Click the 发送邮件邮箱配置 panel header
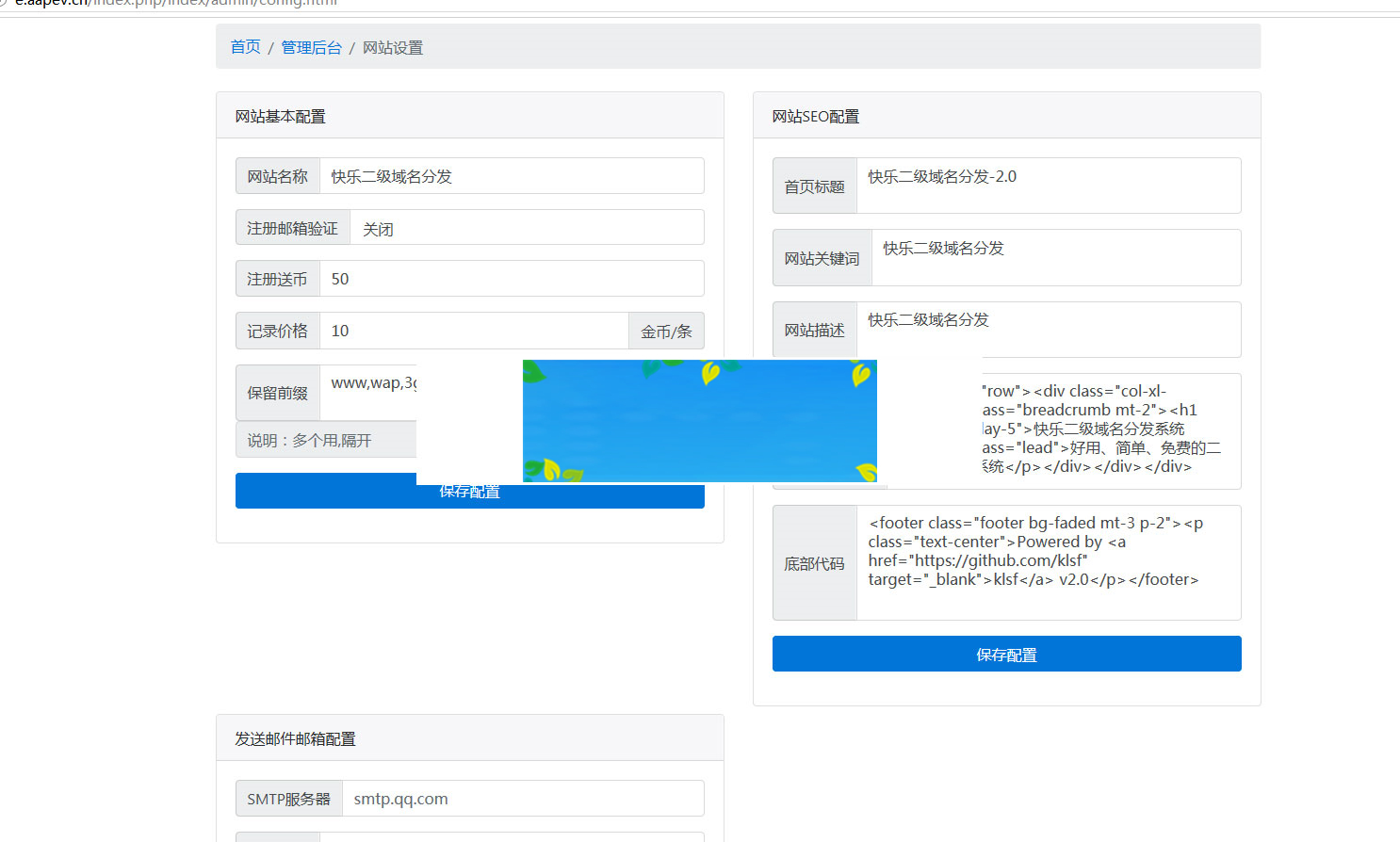 297,738
